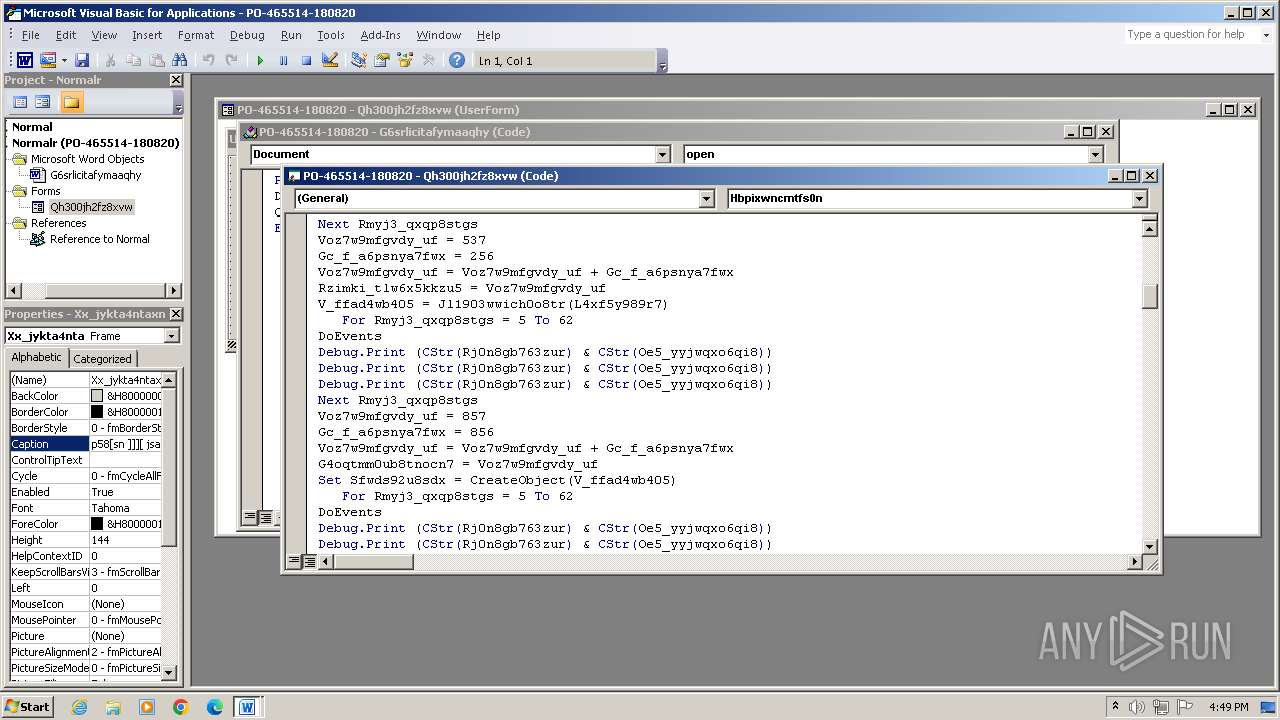This screenshot has width=1280, height=720.
Task: Click the Break pause icon
Action: 283,61
